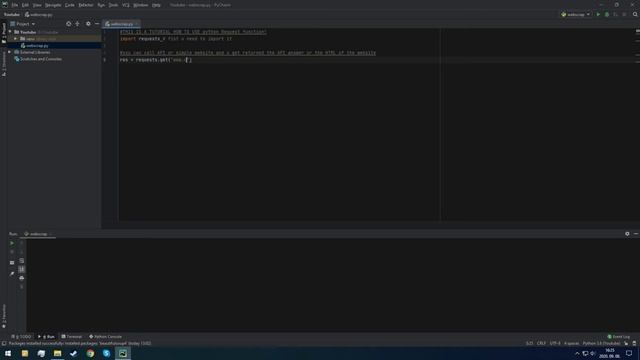This screenshot has width=640, height=360.
Task: Click the Python interpreter in status bar
Action: pyautogui.click(x=602, y=344)
